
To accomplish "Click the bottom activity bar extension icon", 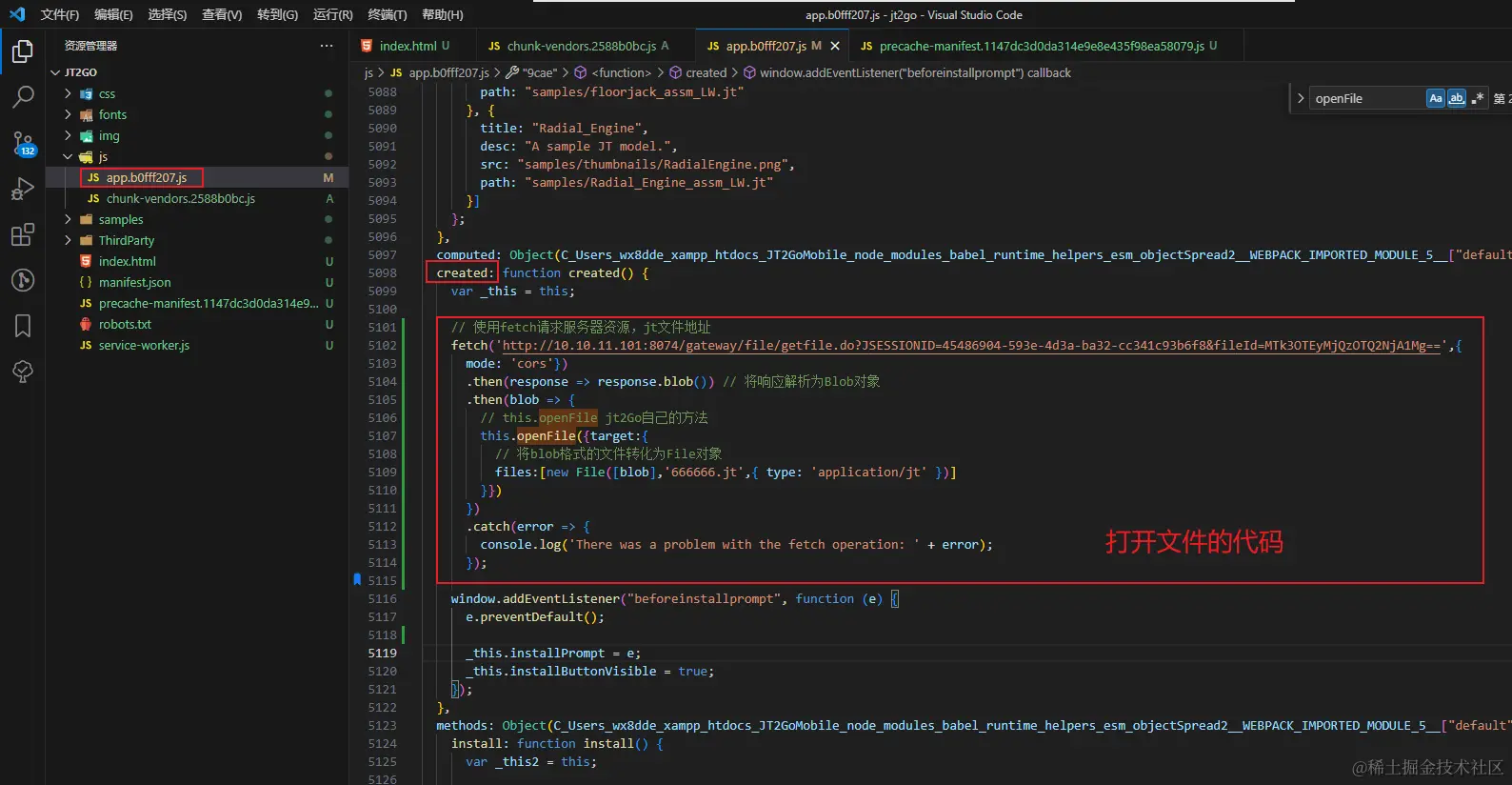I will (23, 372).
